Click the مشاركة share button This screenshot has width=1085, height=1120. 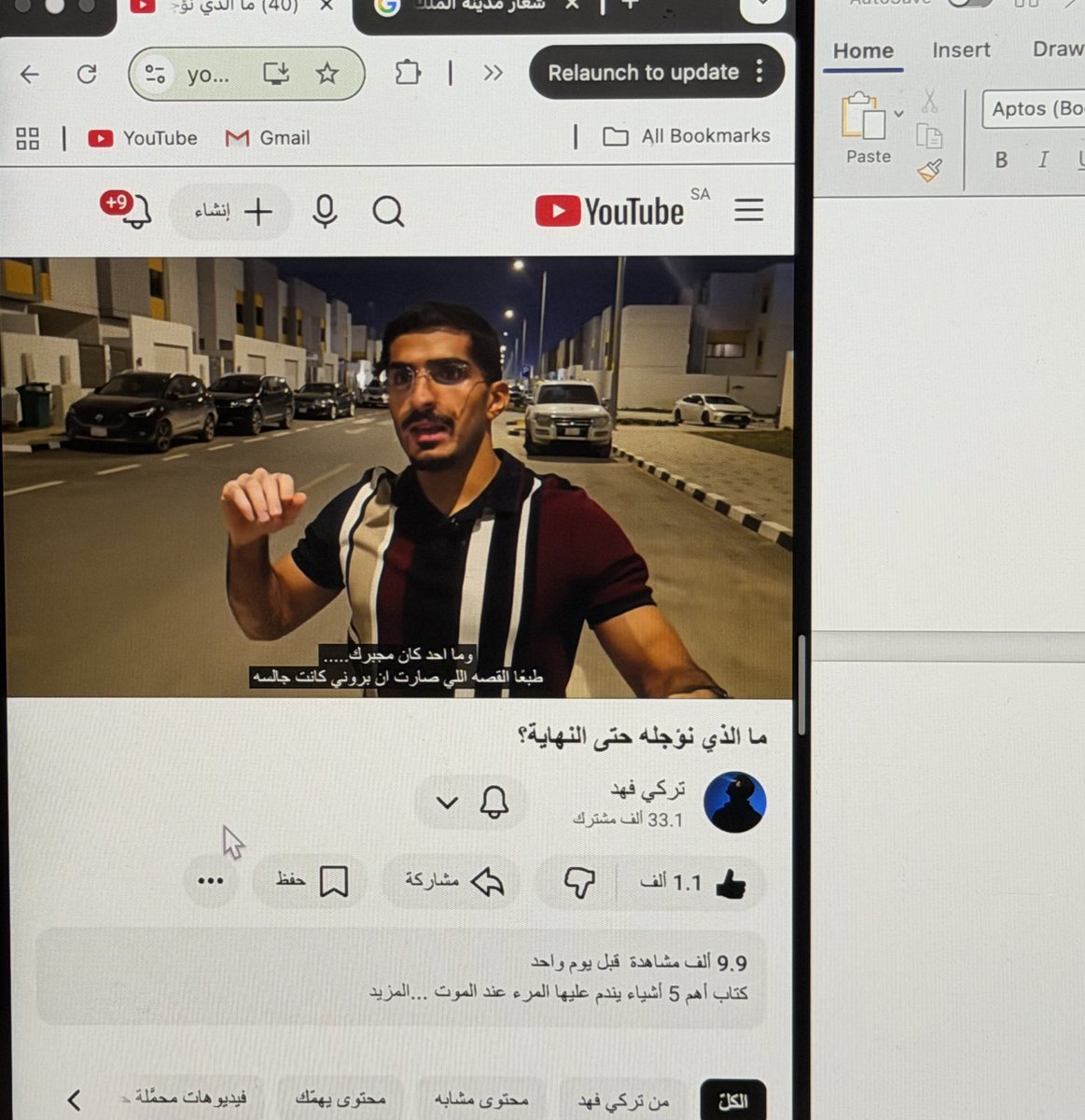[x=451, y=881]
